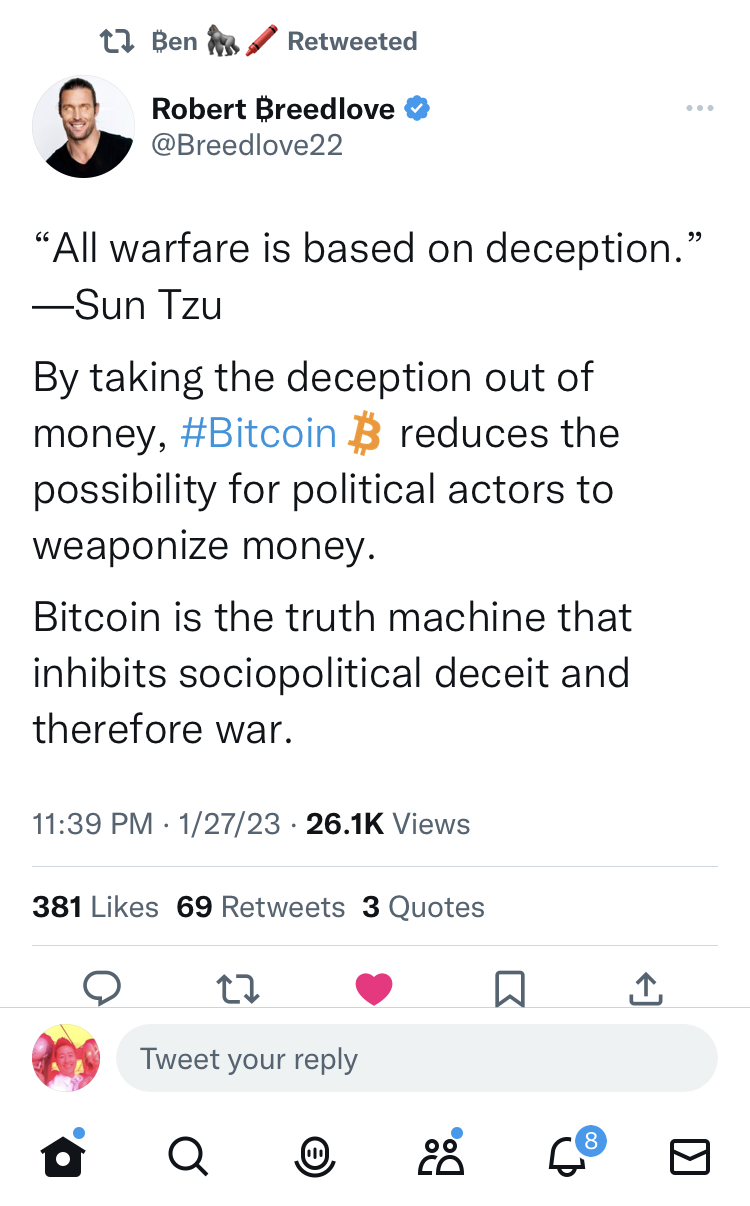Open the @Breedlove22 handle profile
750x1206 pixels.
pyautogui.click(x=247, y=145)
